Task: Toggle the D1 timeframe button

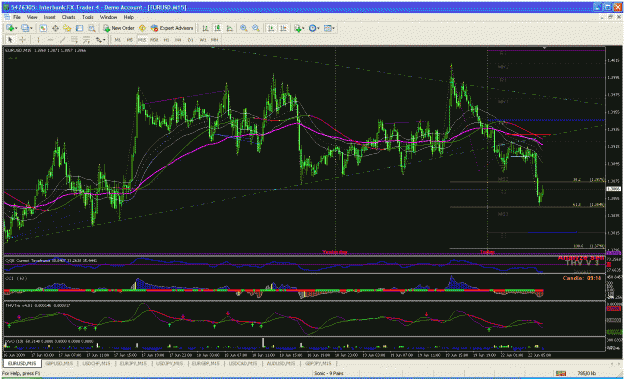Action: 191,40
